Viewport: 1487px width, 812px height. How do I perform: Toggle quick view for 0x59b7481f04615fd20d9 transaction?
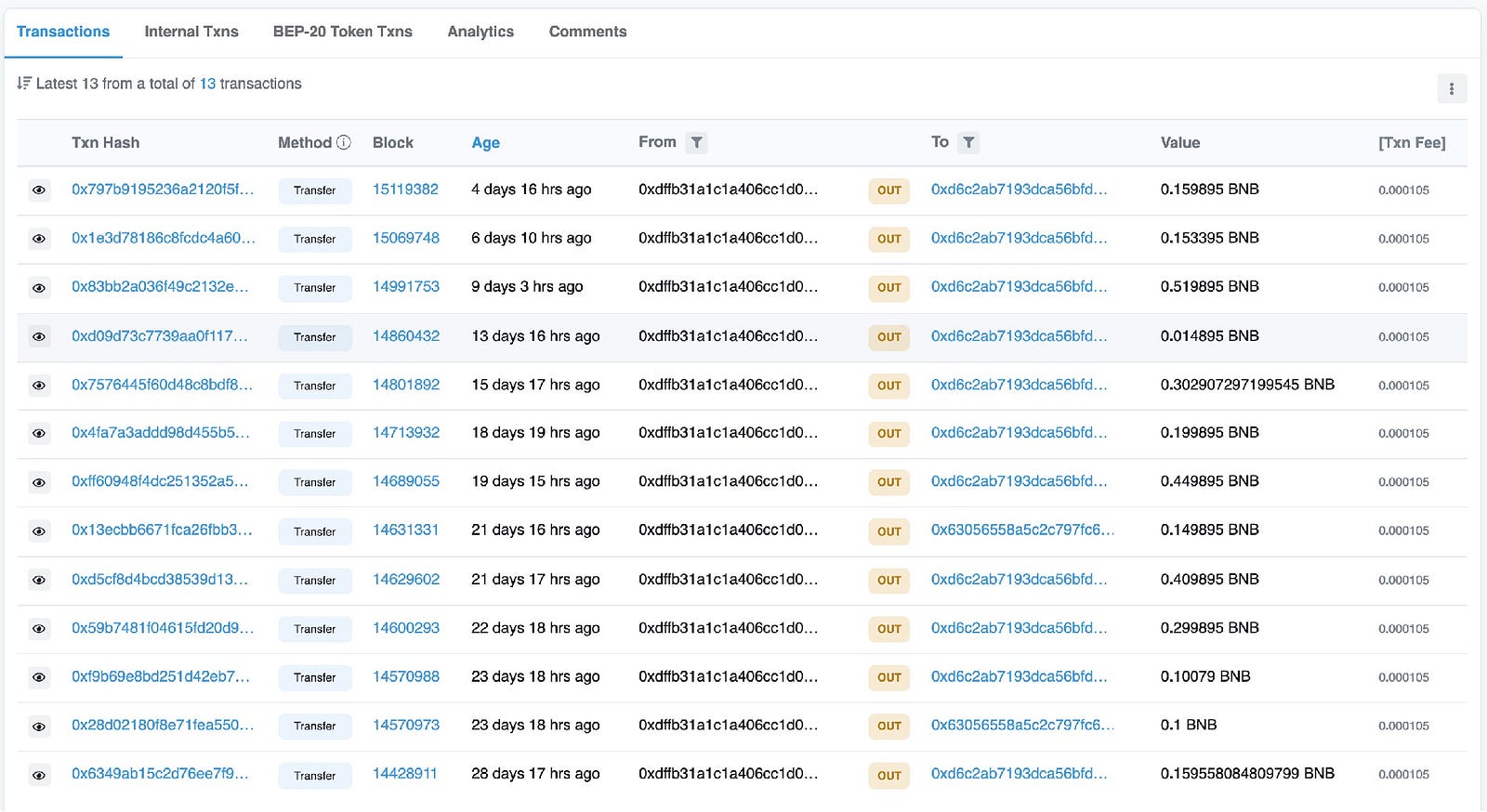click(39, 629)
